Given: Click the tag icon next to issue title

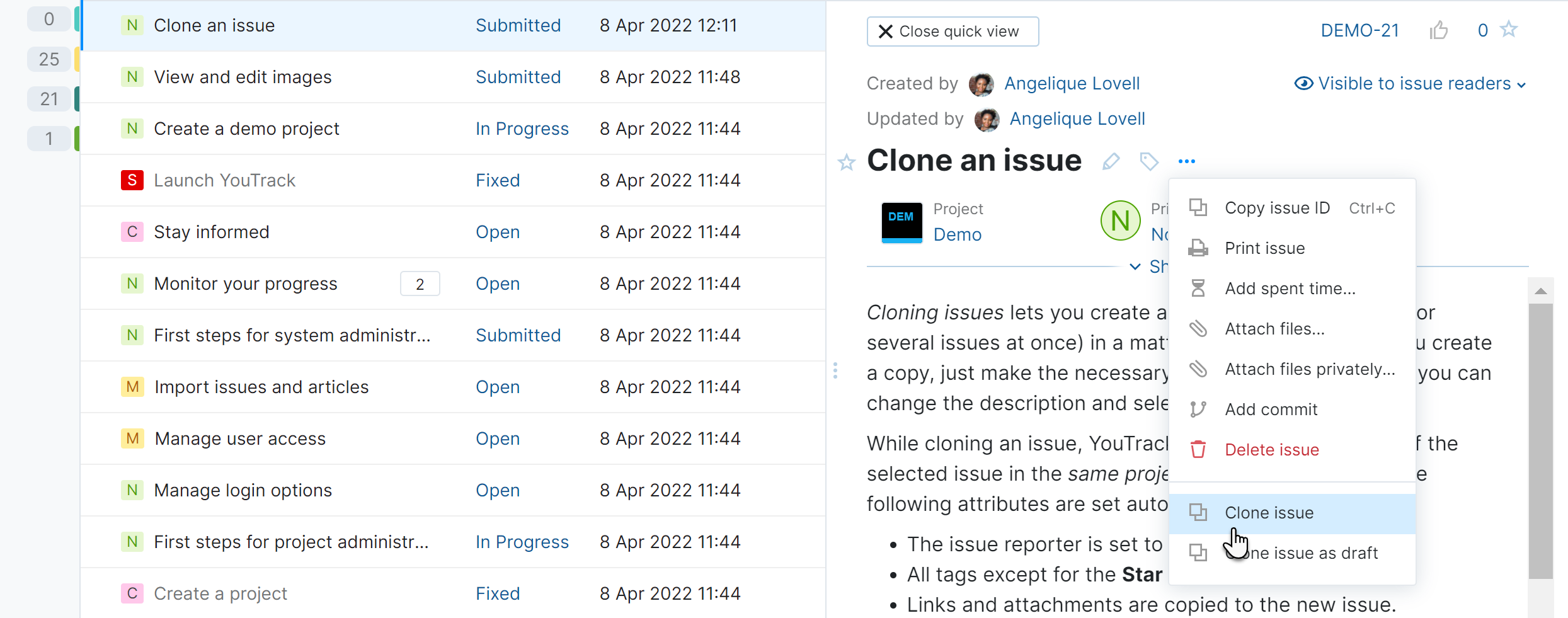Looking at the screenshot, I should tap(1149, 162).
